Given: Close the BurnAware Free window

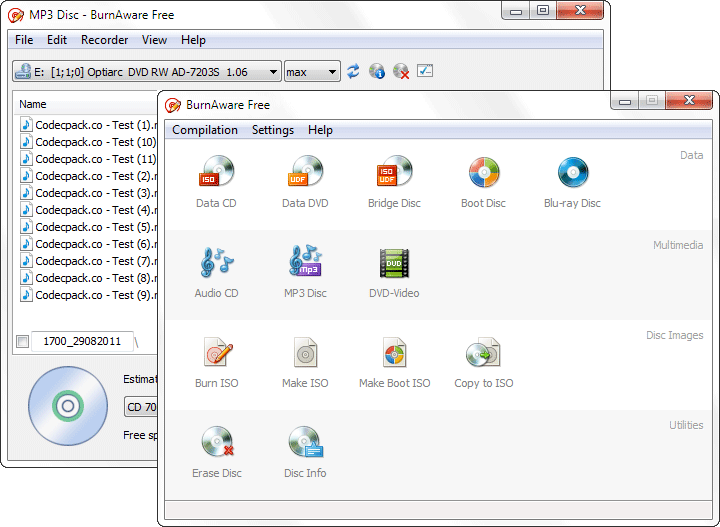Looking at the screenshot, I should click(x=689, y=101).
